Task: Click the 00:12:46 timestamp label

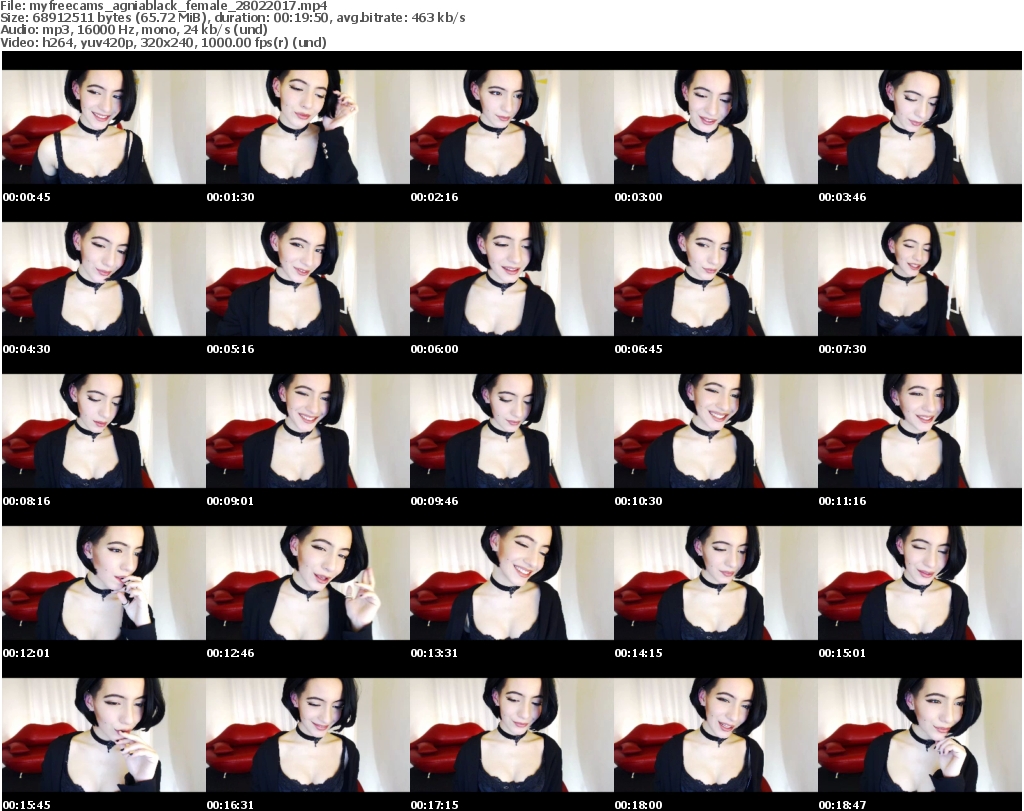Action: [231, 653]
